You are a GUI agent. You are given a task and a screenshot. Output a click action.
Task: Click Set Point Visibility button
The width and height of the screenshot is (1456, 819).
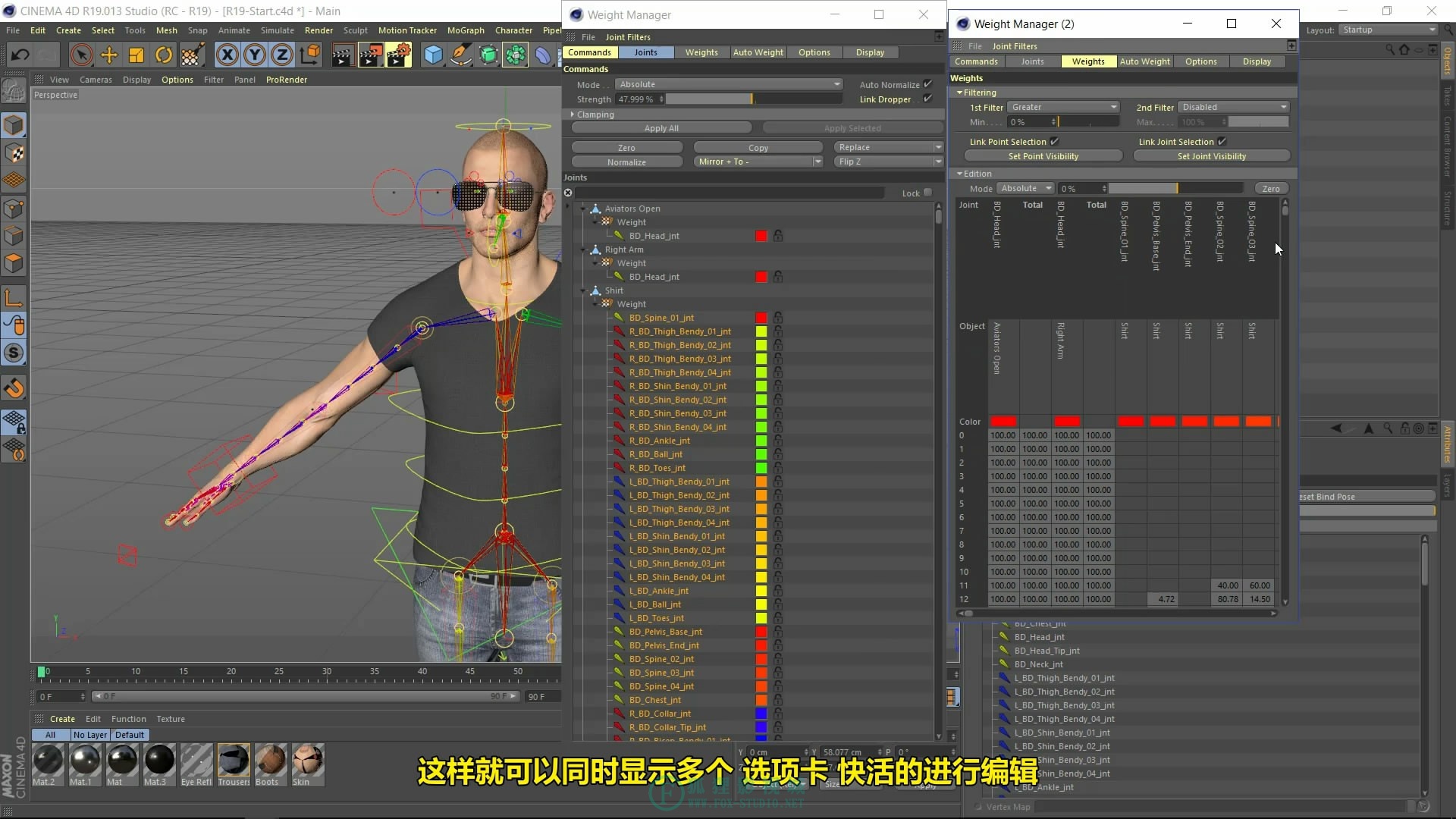(x=1043, y=156)
